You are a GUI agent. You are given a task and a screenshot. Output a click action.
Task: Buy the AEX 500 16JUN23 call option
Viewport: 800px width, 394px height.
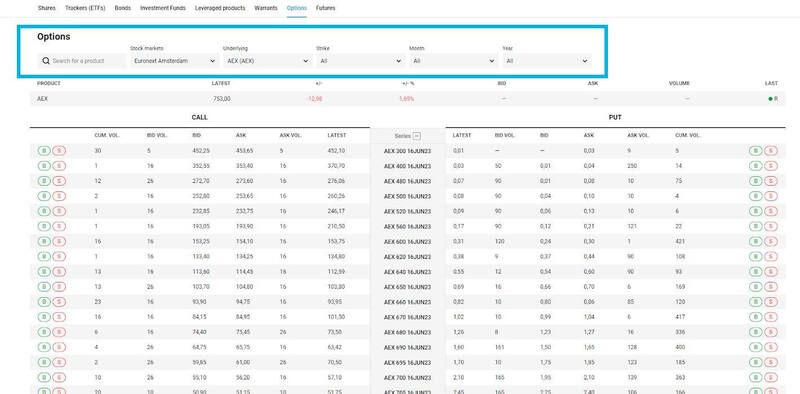point(44,196)
